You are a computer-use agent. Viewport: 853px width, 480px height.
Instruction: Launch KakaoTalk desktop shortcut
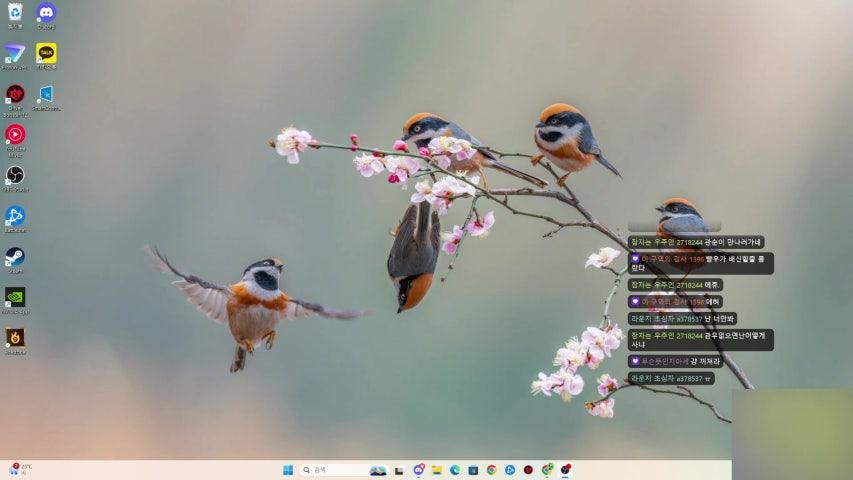pyautogui.click(x=46, y=56)
